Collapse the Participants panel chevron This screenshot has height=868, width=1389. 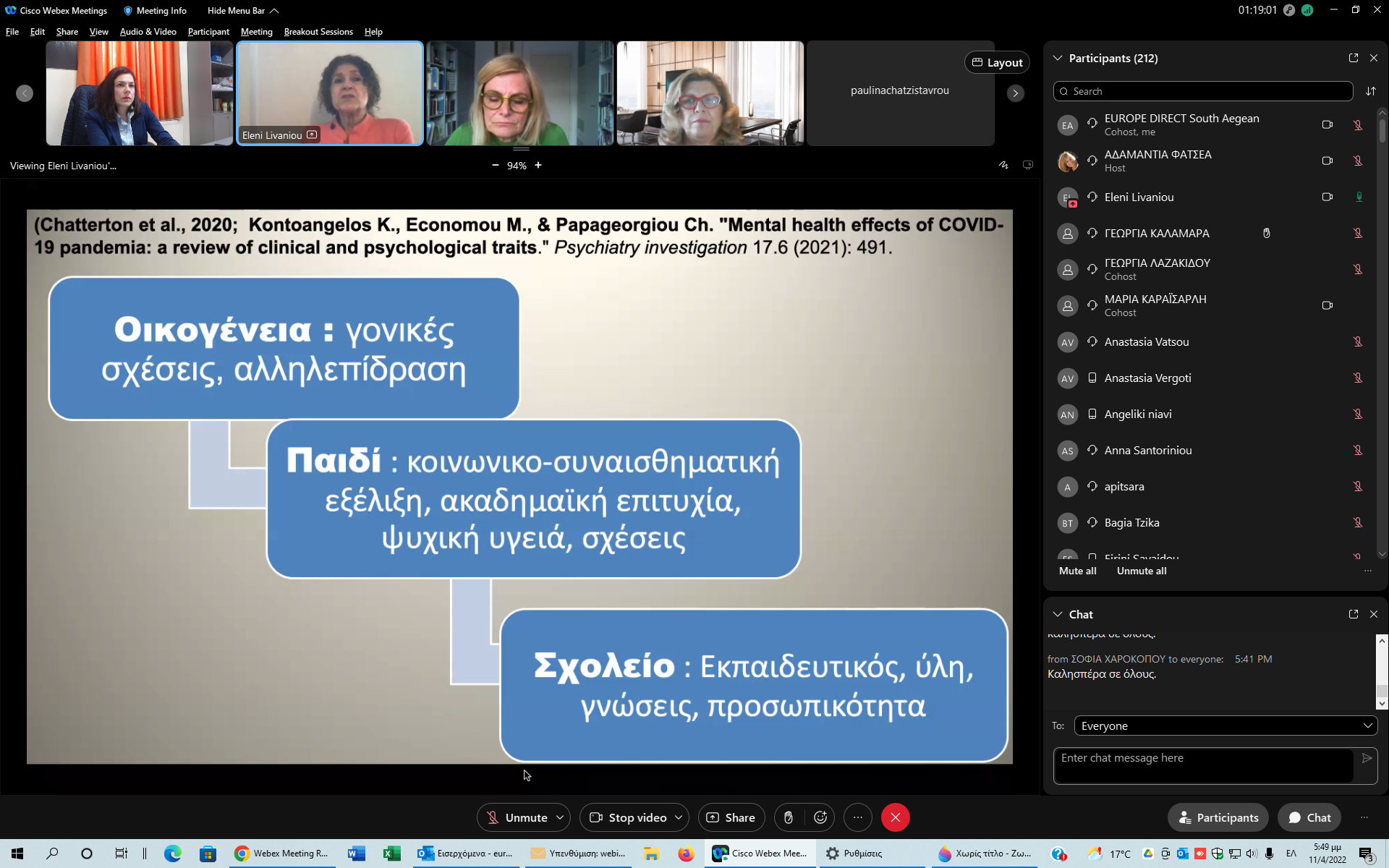1058,58
